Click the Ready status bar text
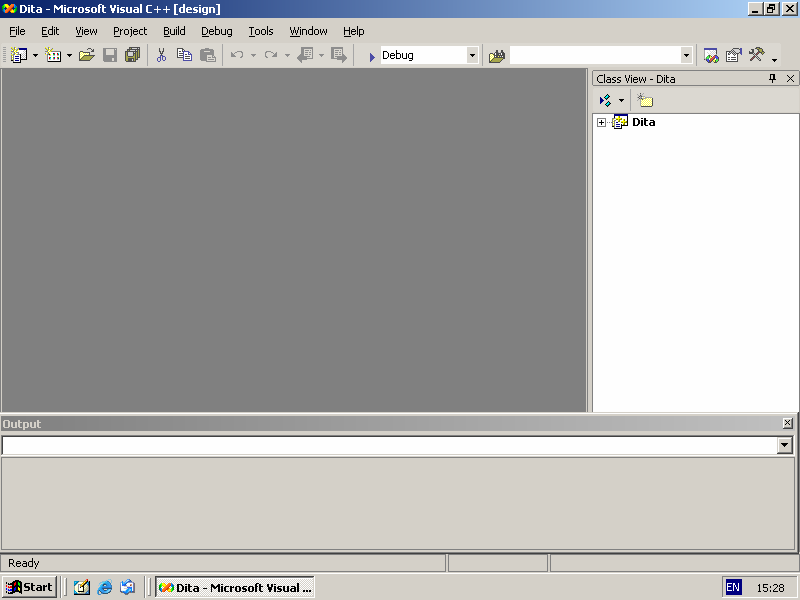 [23, 563]
